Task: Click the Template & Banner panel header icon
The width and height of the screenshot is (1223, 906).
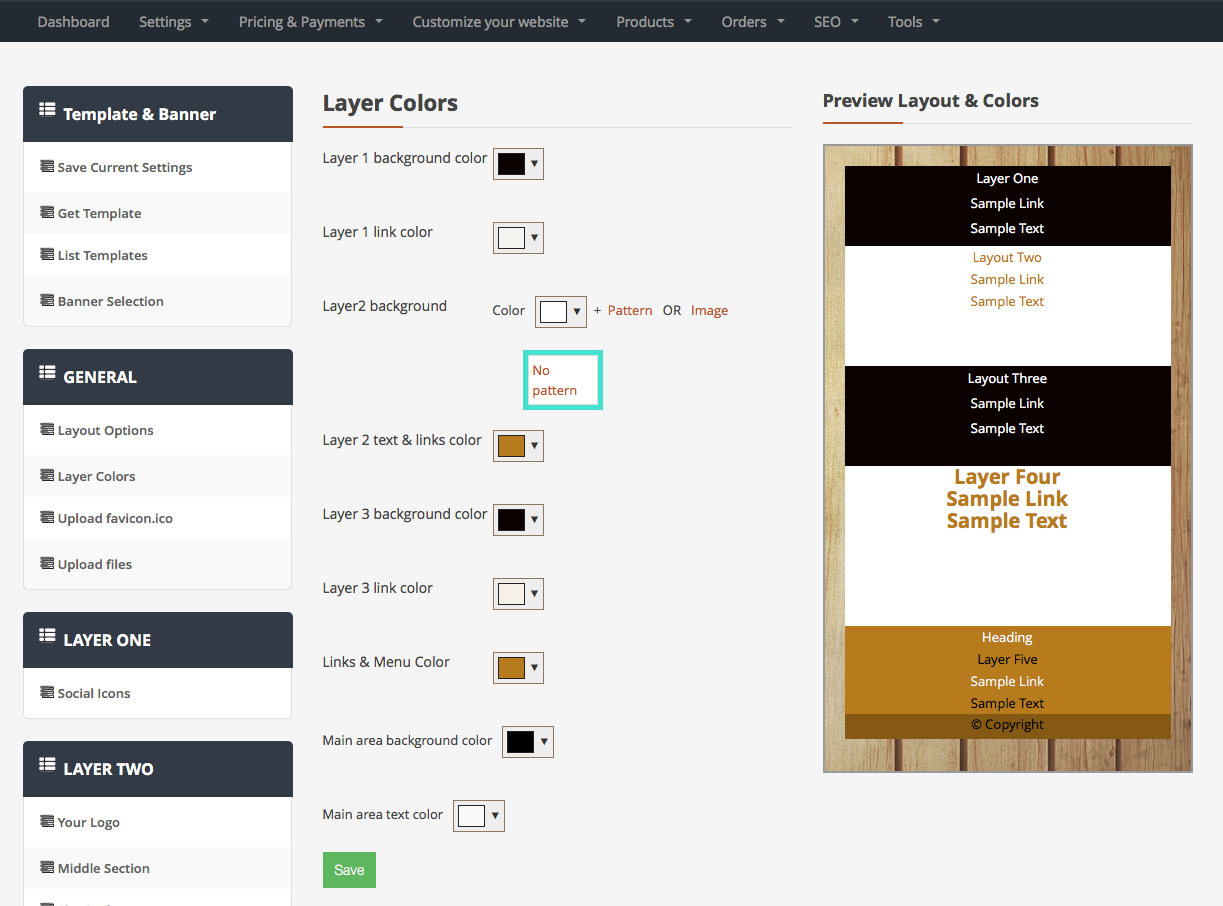Action: click(47, 113)
